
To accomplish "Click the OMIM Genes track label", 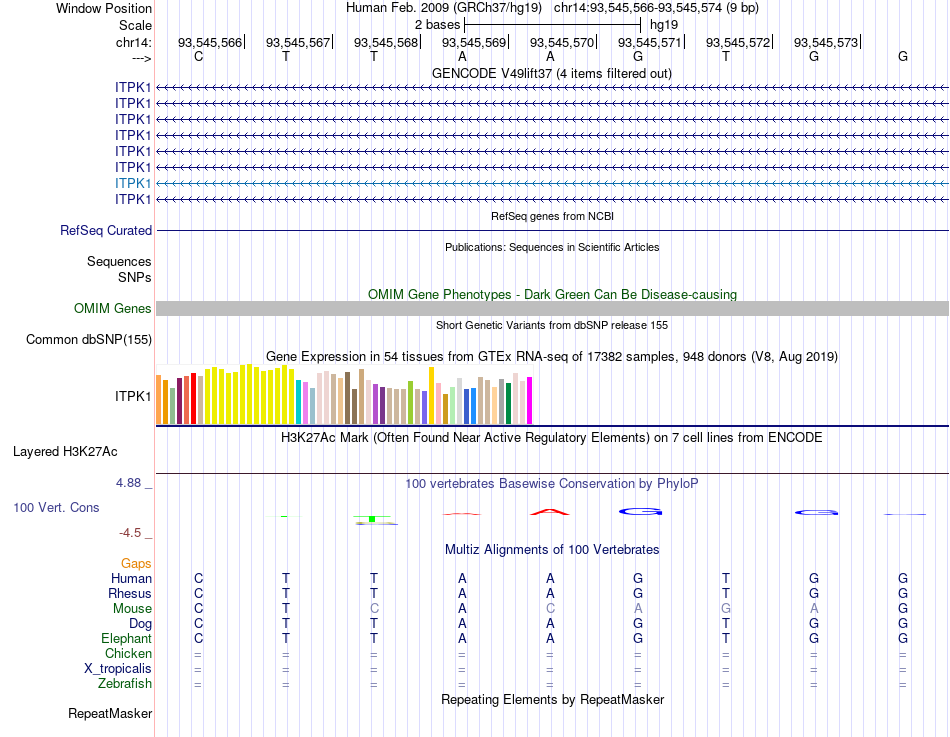I will click(113, 308).
